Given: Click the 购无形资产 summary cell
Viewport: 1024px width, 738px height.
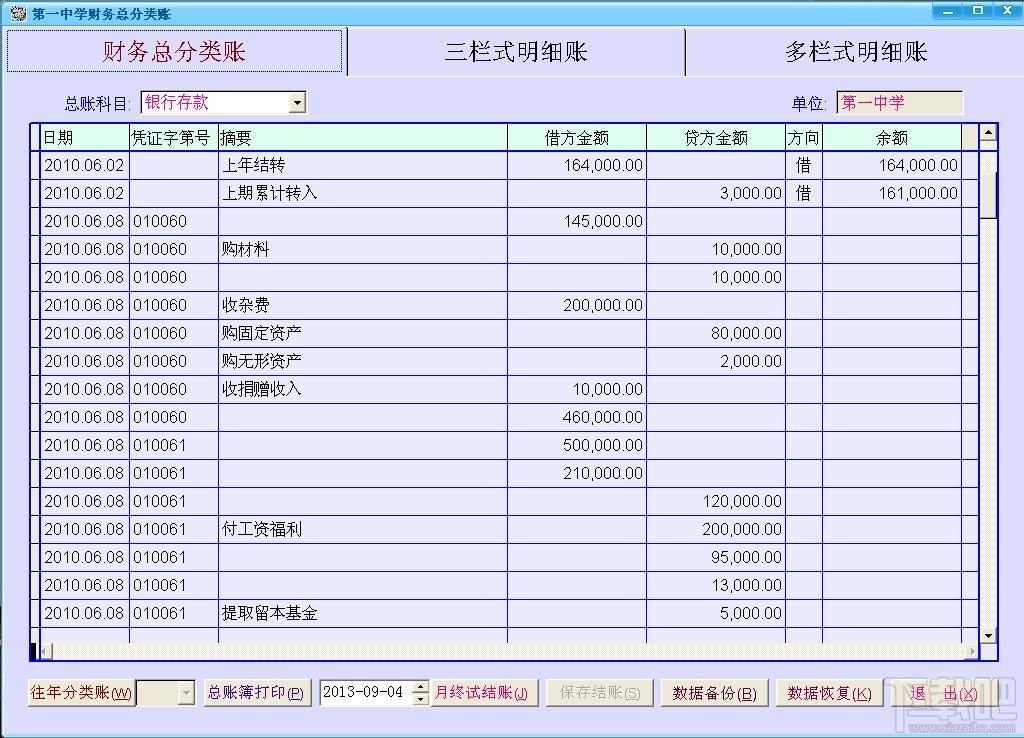Looking at the screenshot, I should [363, 361].
